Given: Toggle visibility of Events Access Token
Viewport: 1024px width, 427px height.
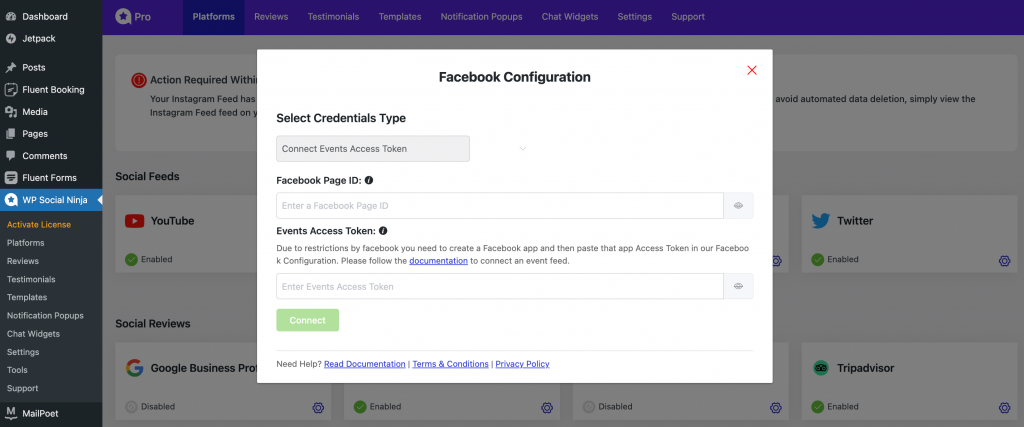Looking at the screenshot, I should click(739, 287).
